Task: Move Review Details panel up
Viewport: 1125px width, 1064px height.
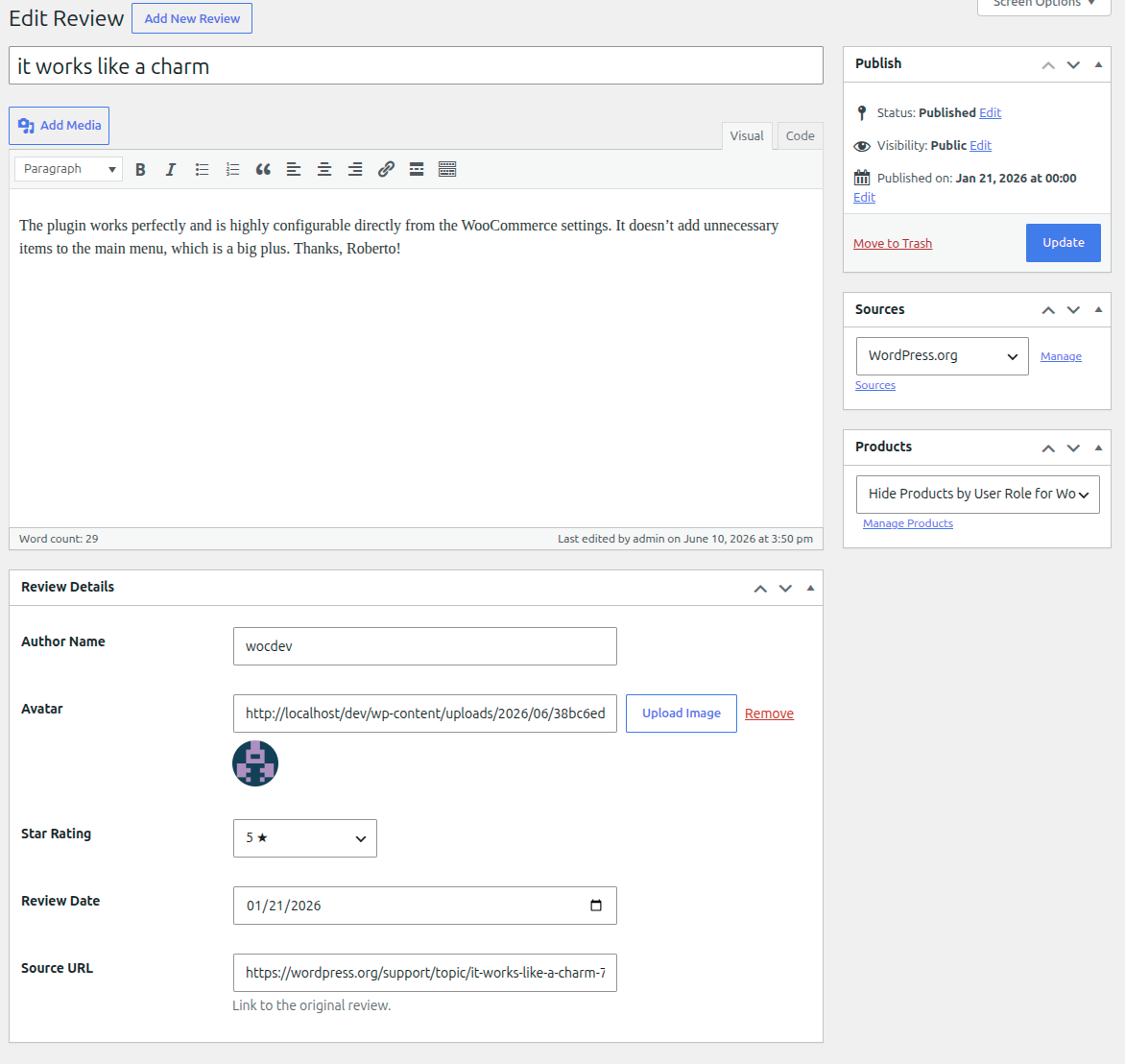Action: tap(760, 588)
